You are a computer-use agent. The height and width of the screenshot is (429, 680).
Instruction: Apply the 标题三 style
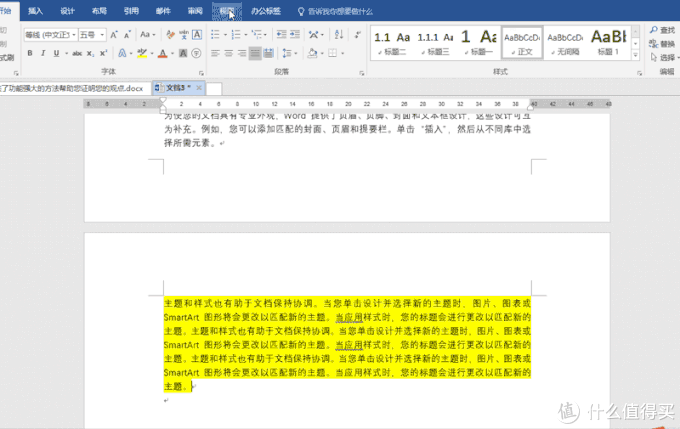(435, 43)
